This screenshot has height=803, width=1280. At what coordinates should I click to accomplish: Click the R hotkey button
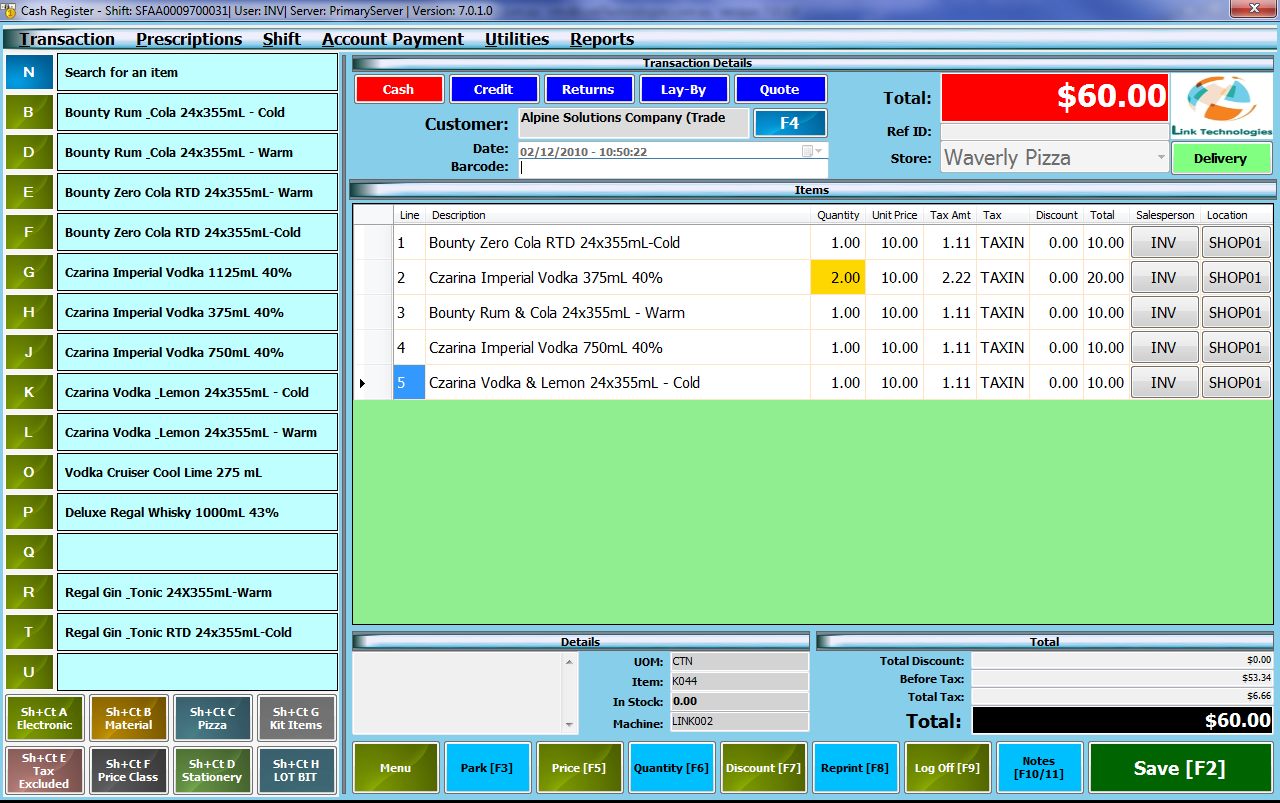(29, 592)
